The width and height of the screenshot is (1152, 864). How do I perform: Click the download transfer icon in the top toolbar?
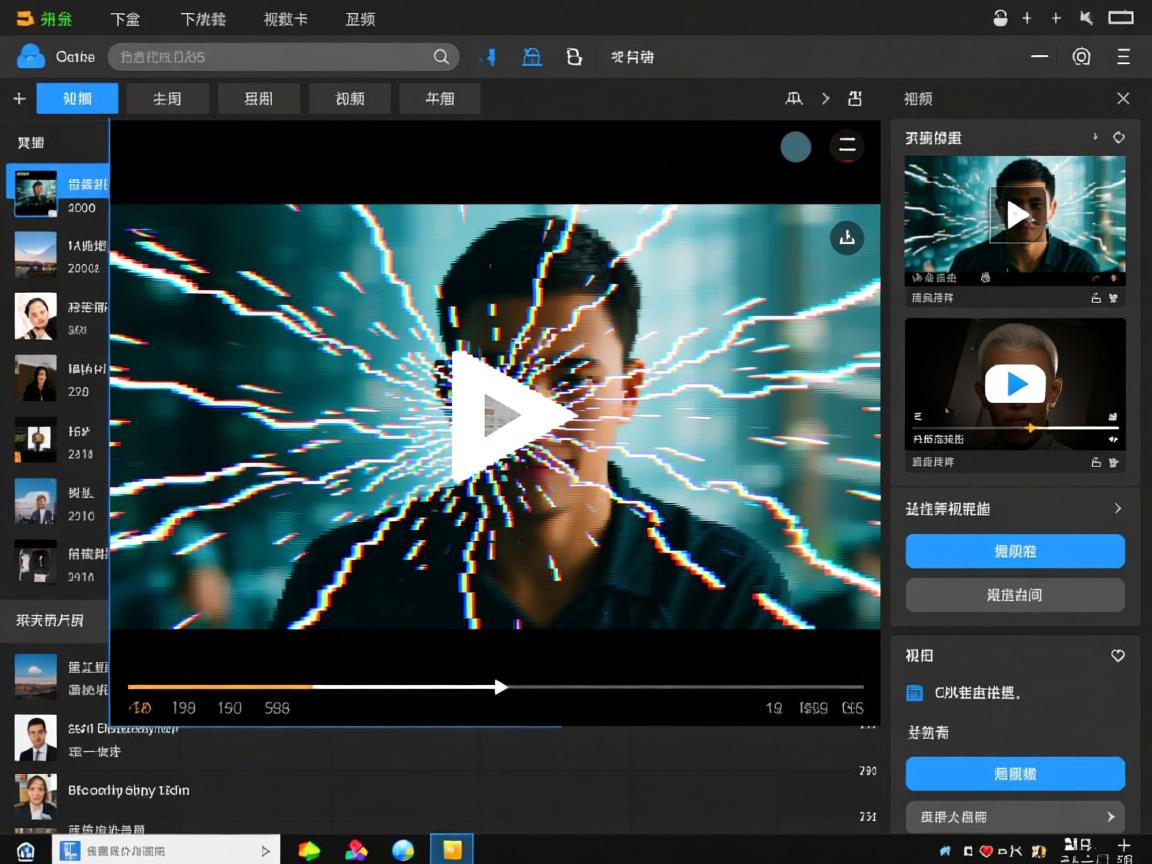tap(489, 57)
